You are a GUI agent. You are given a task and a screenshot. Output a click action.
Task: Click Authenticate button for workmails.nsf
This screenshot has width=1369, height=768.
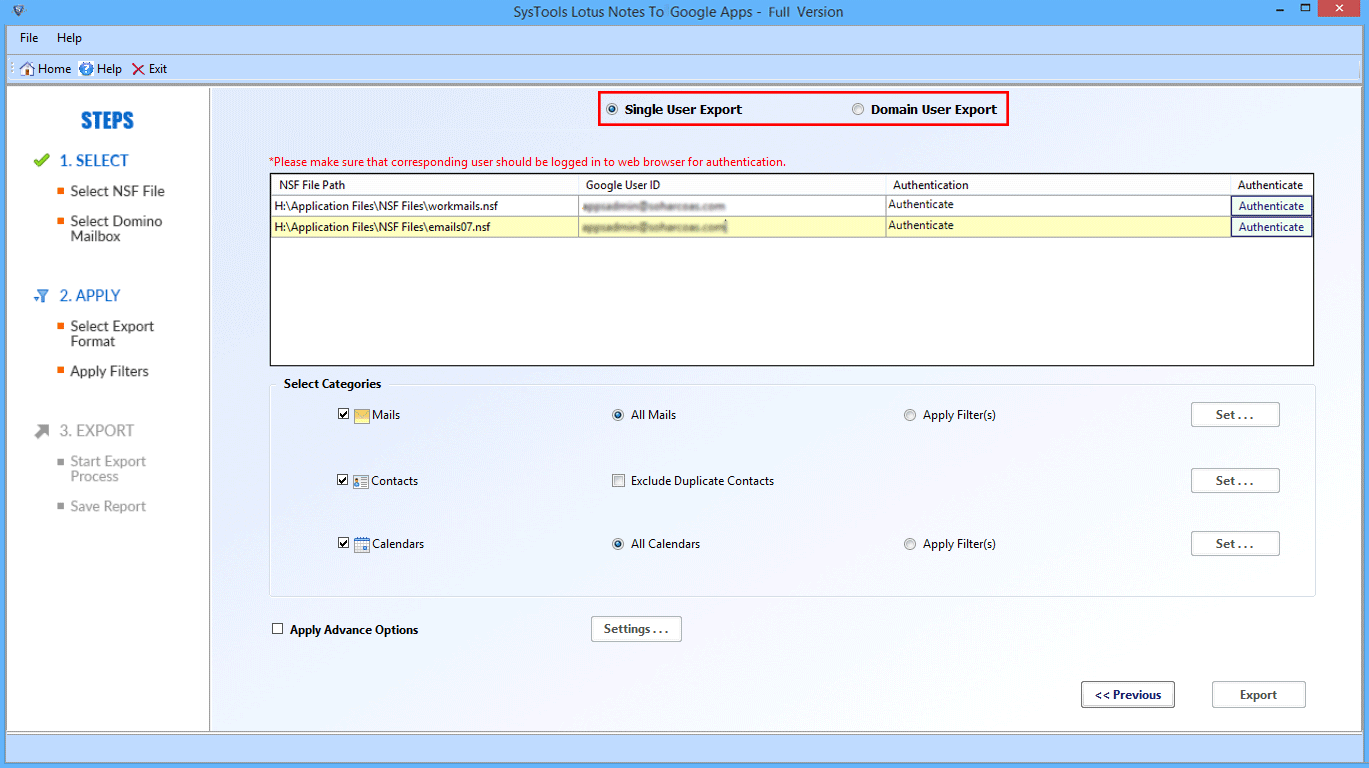pyautogui.click(x=1270, y=206)
